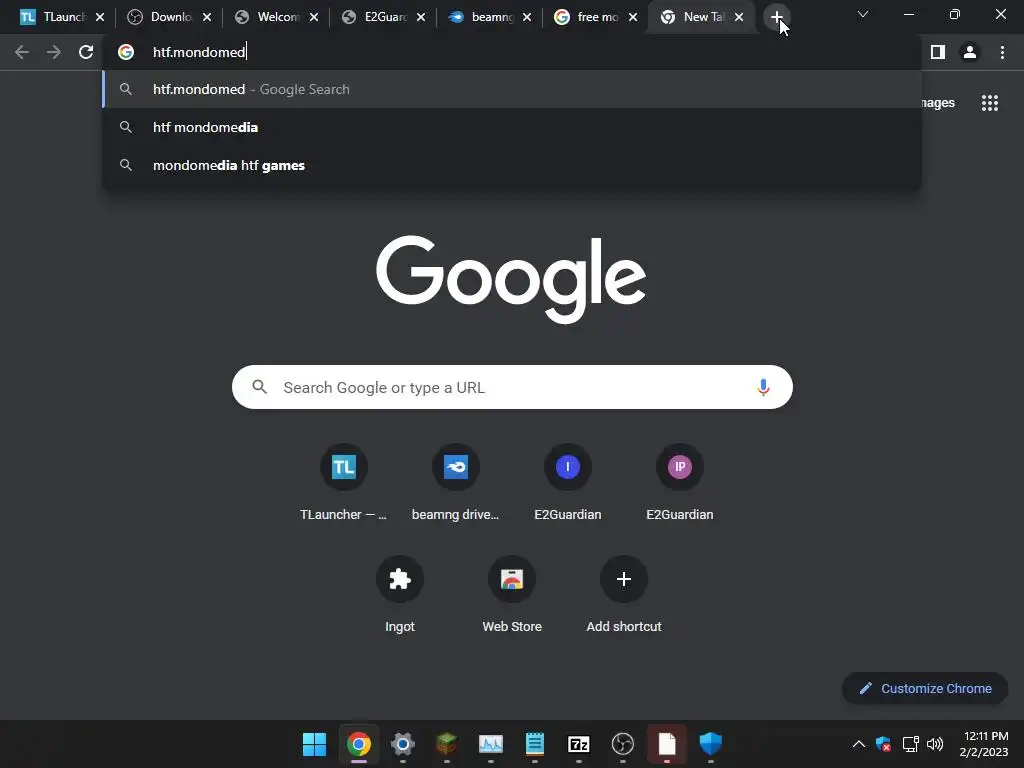This screenshot has width=1024, height=768.
Task: Click Add shortcut
Action: (x=624, y=594)
